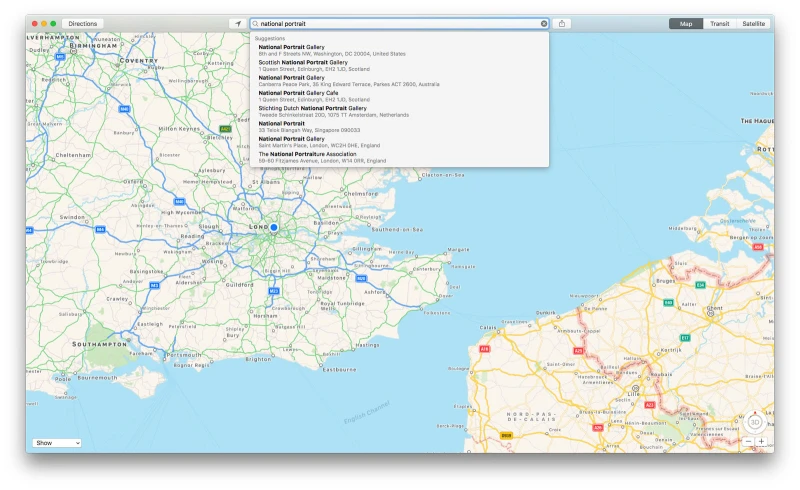This screenshot has width=800, height=490.
Task: Switch to Satellite view
Action: pyautogui.click(x=753, y=23)
